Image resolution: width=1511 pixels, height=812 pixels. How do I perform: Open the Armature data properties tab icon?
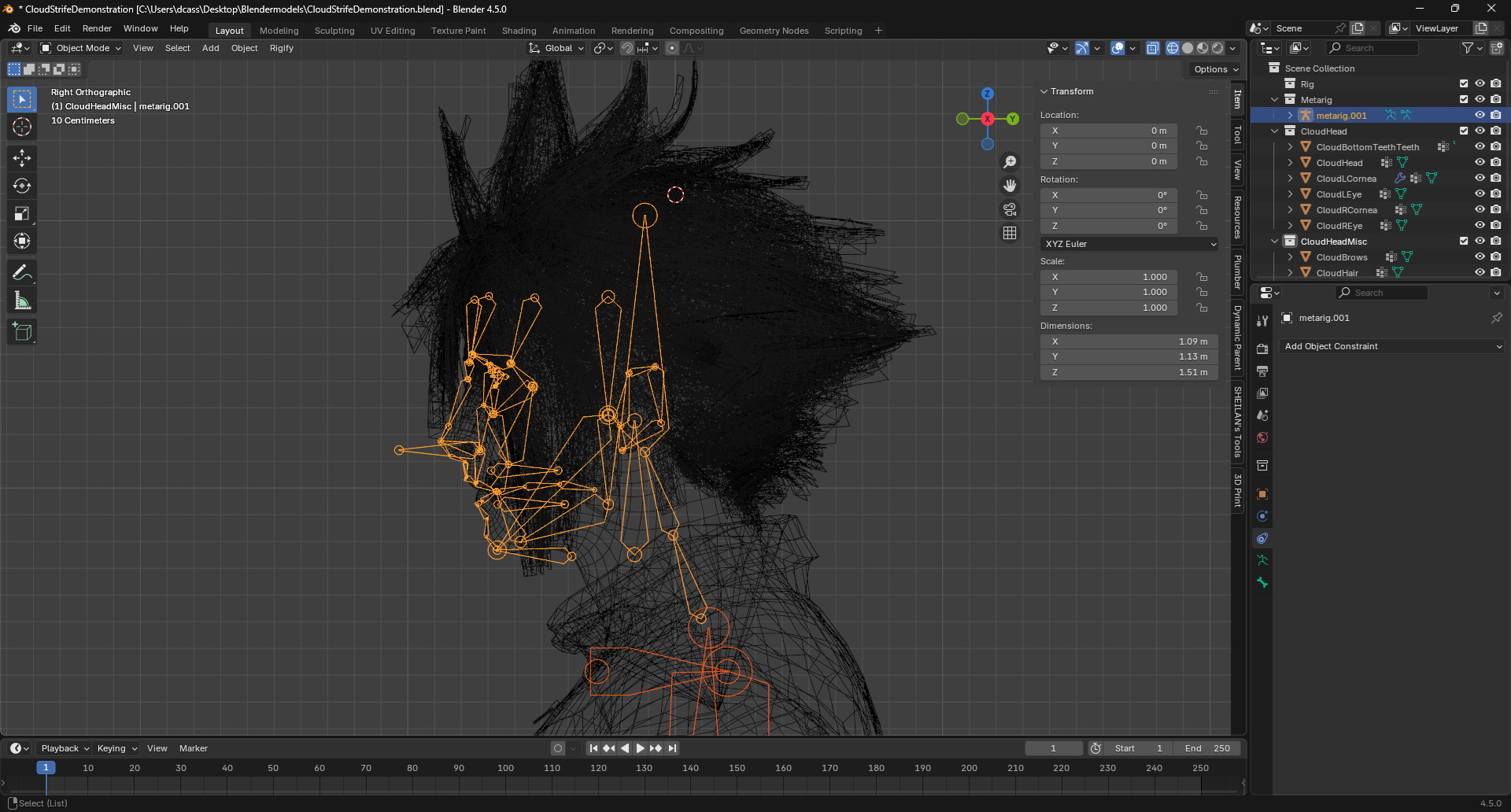pyautogui.click(x=1262, y=560)
